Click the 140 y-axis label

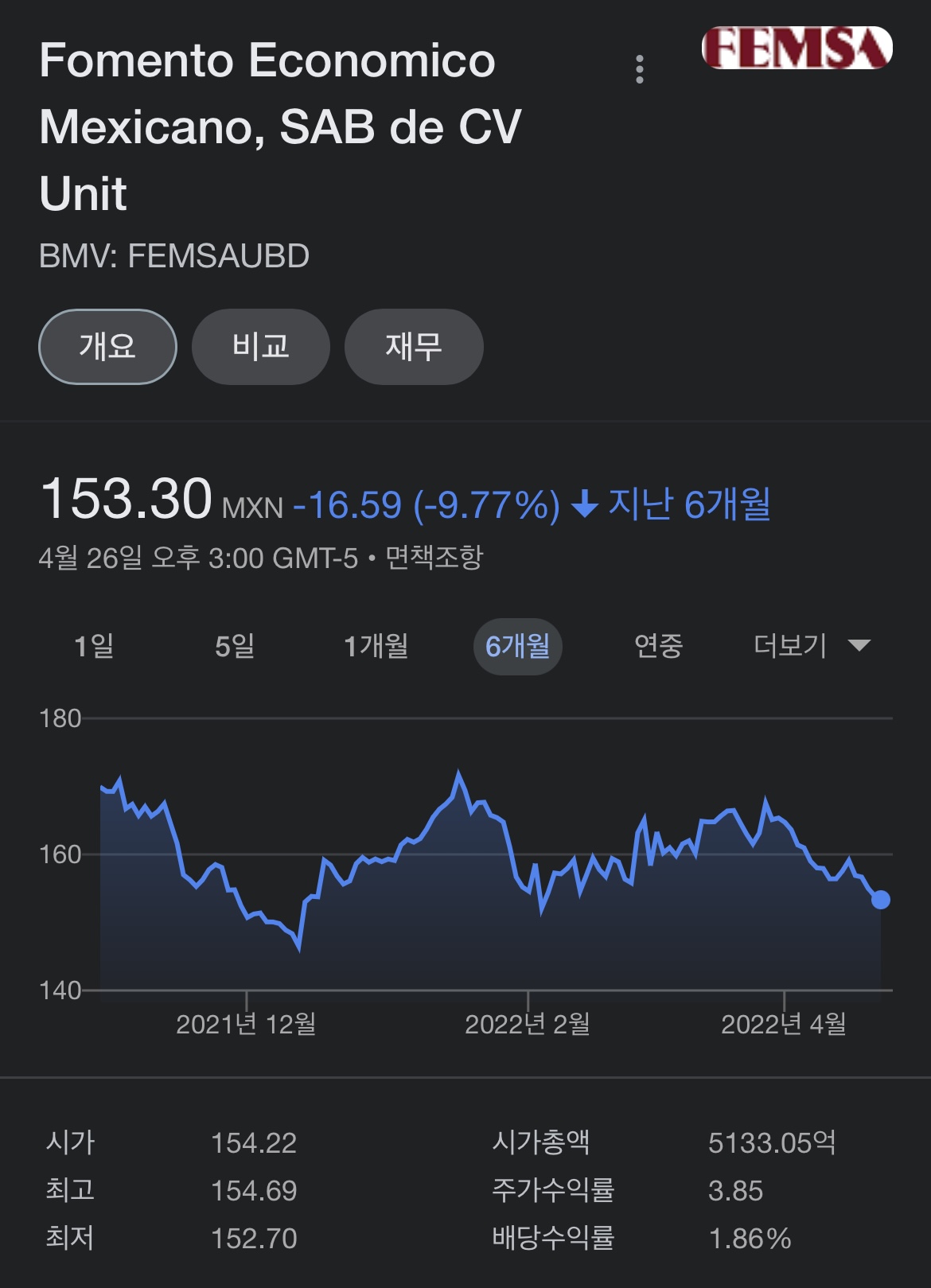(x=60, y=990)
